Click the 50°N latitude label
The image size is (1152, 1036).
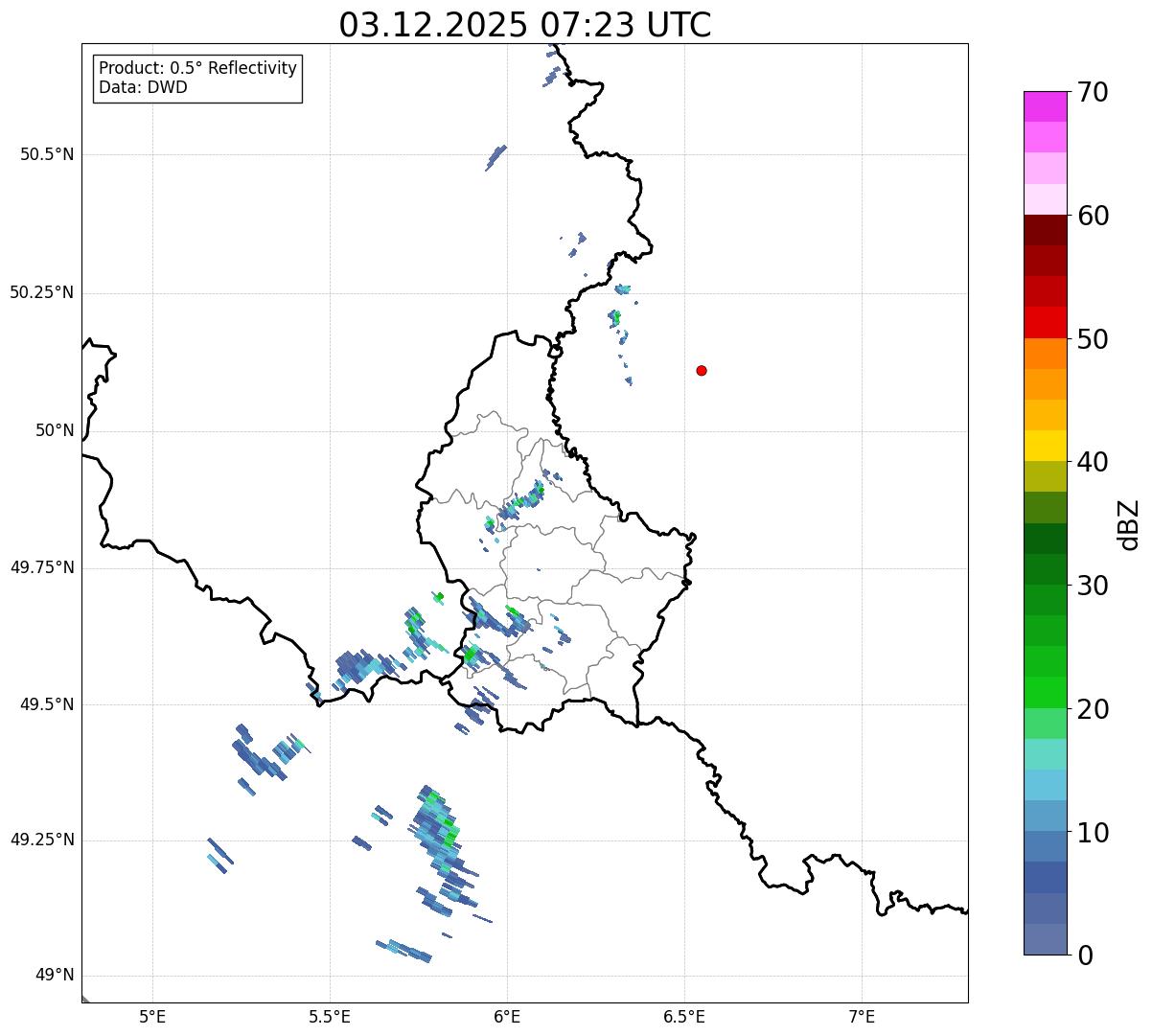[55, 430]
